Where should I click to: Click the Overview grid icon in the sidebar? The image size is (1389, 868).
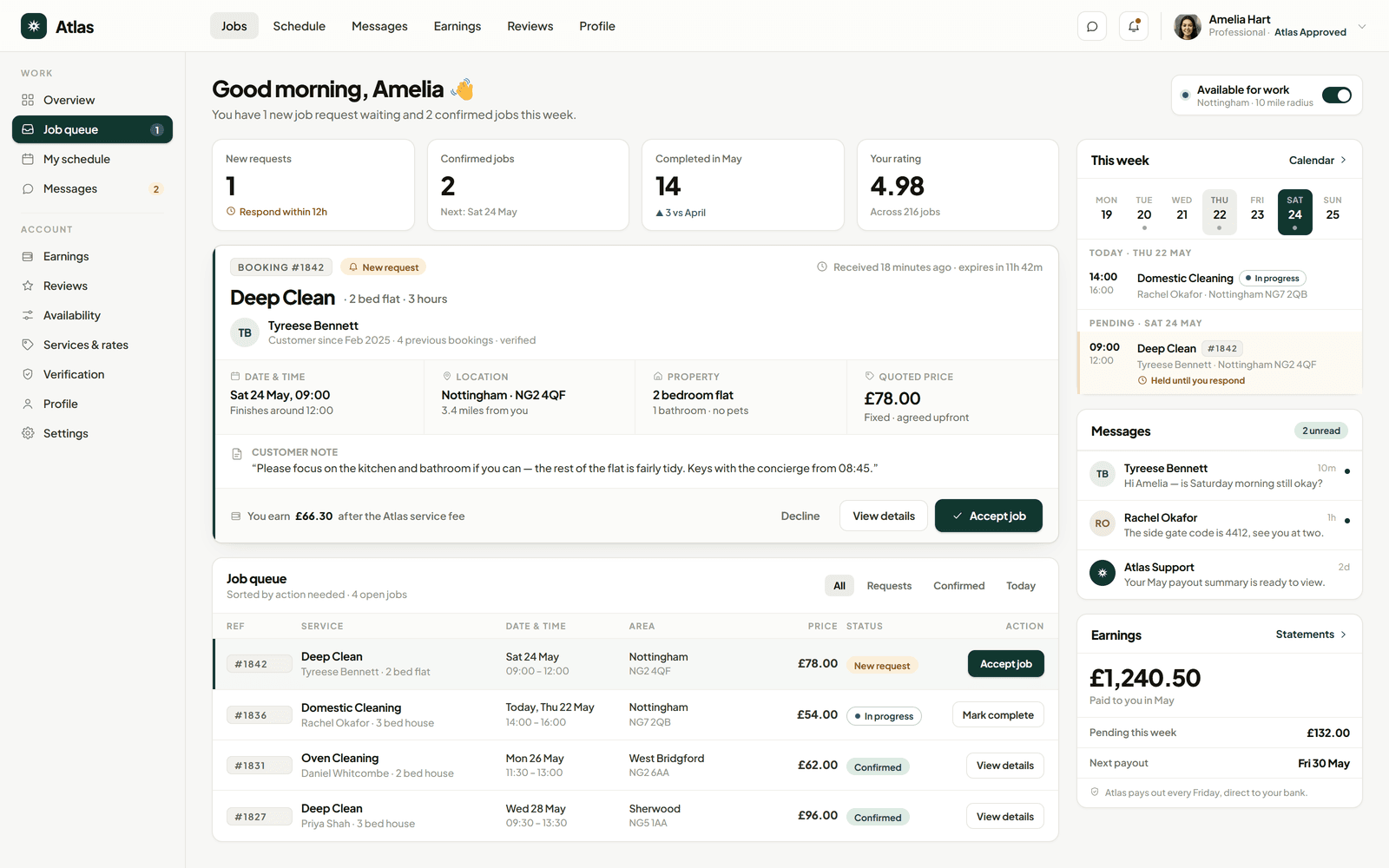[x=28, y=100]
